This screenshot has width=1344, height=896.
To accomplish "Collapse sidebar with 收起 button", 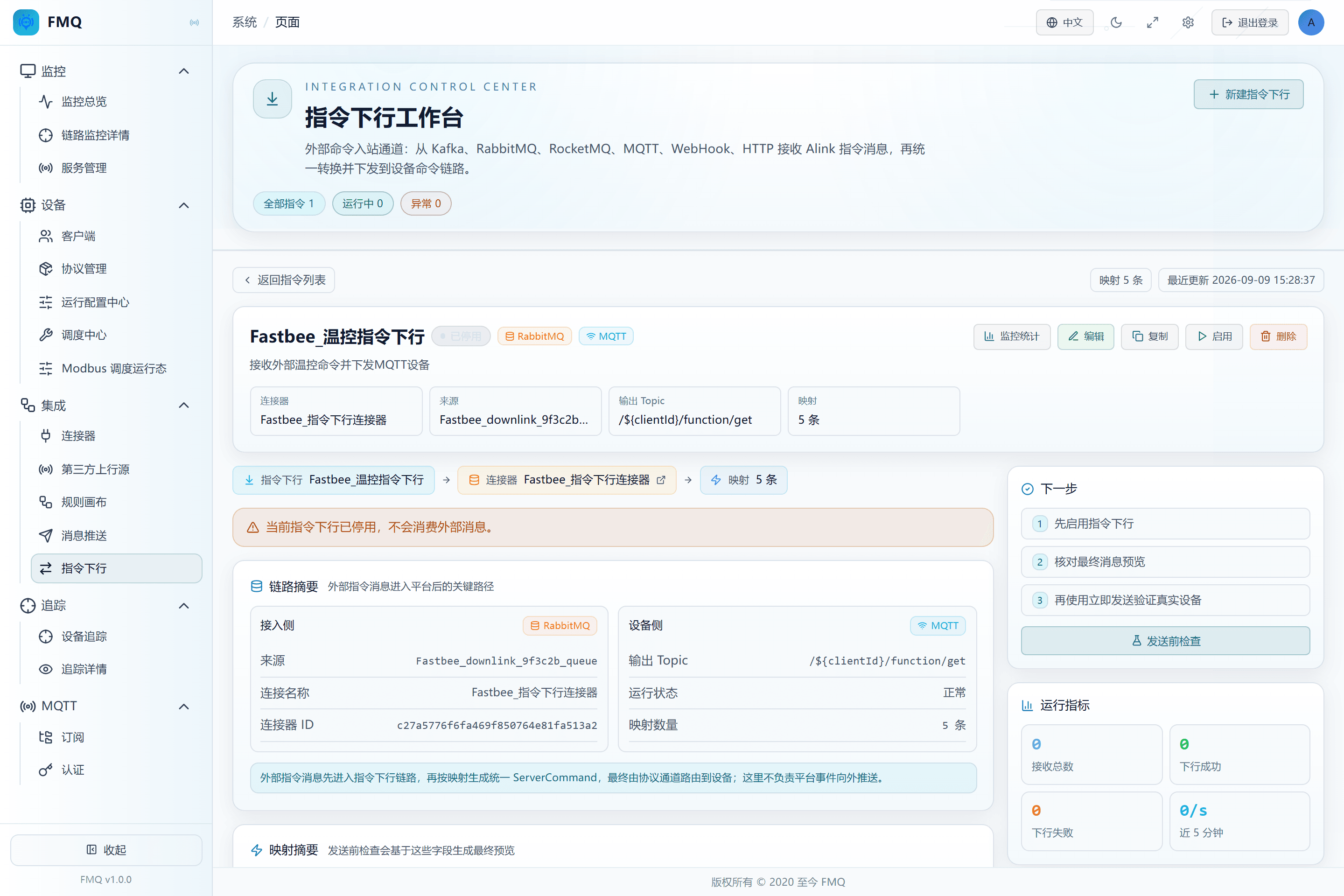I will click(x=106, y=850).
